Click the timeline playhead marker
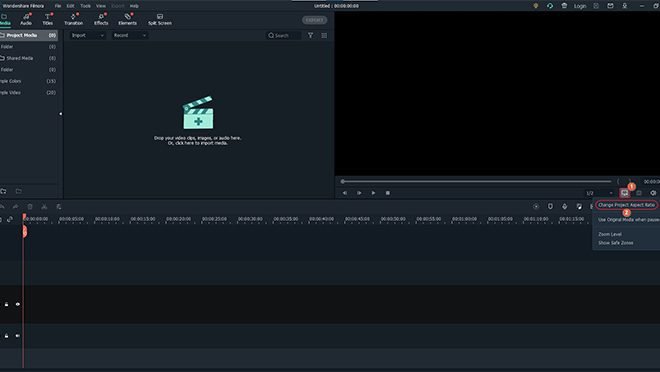Image resolution: width=660 pixels, height=372 pixels. 24,231
